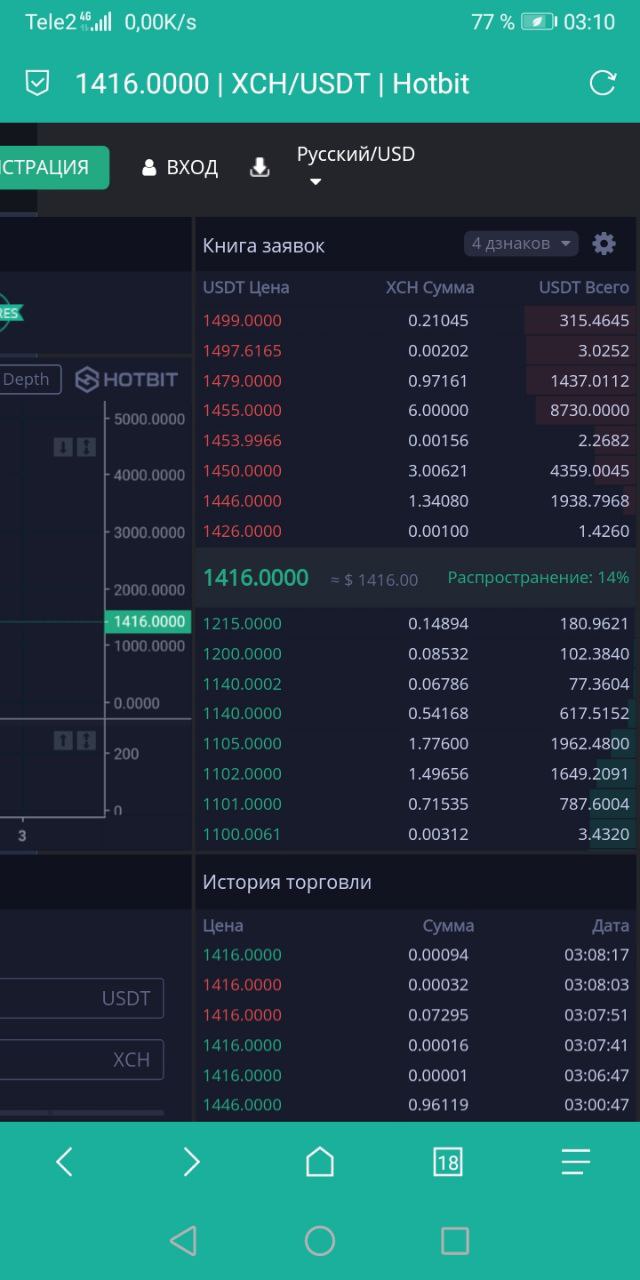Click the Книга заявок heading
Screen dimensions: 640x1280
[x=264, y=246]
